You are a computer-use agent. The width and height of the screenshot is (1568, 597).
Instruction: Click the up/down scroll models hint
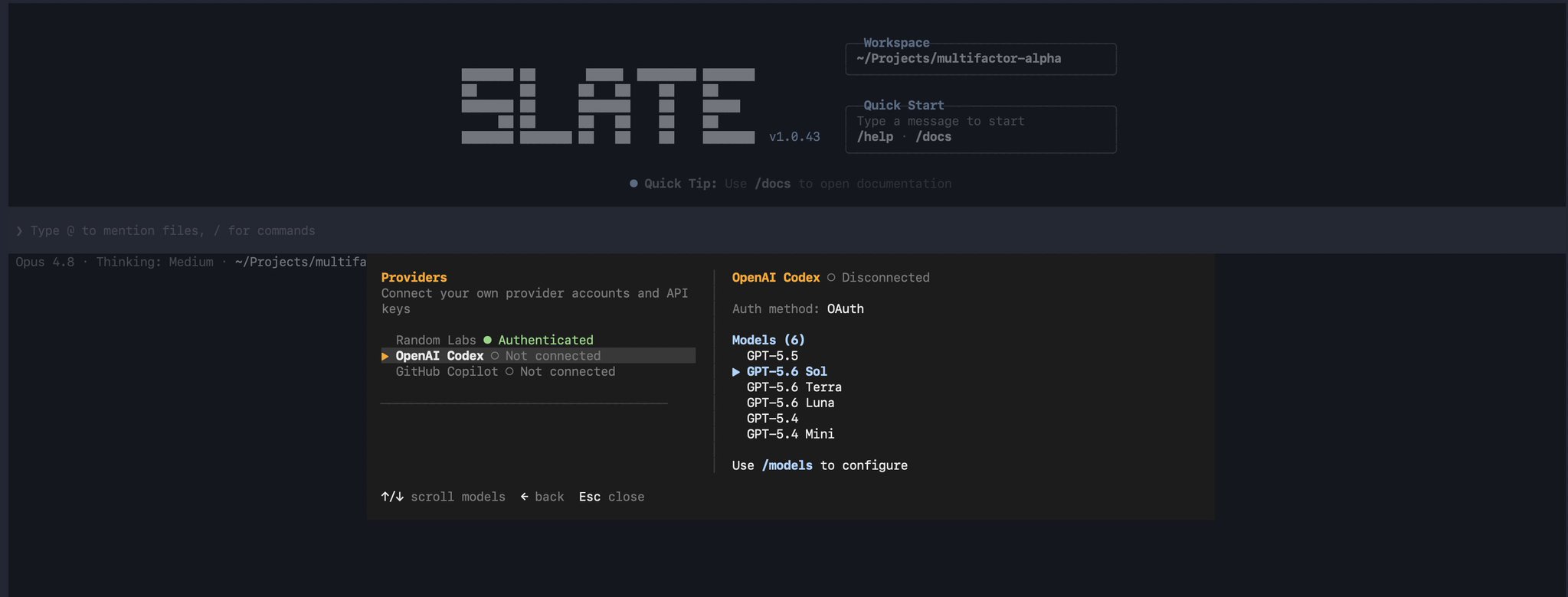pos(443,497)
